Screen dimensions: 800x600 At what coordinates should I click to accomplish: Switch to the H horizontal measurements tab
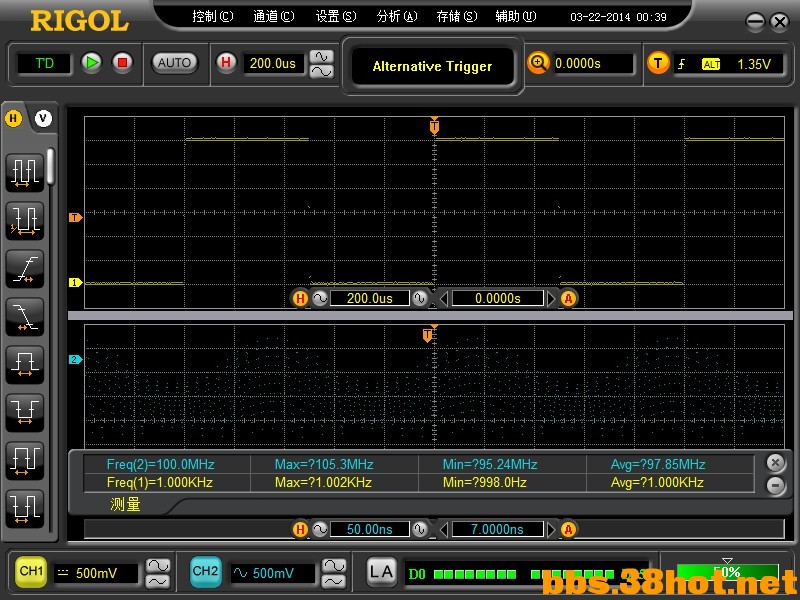[13, 119]
